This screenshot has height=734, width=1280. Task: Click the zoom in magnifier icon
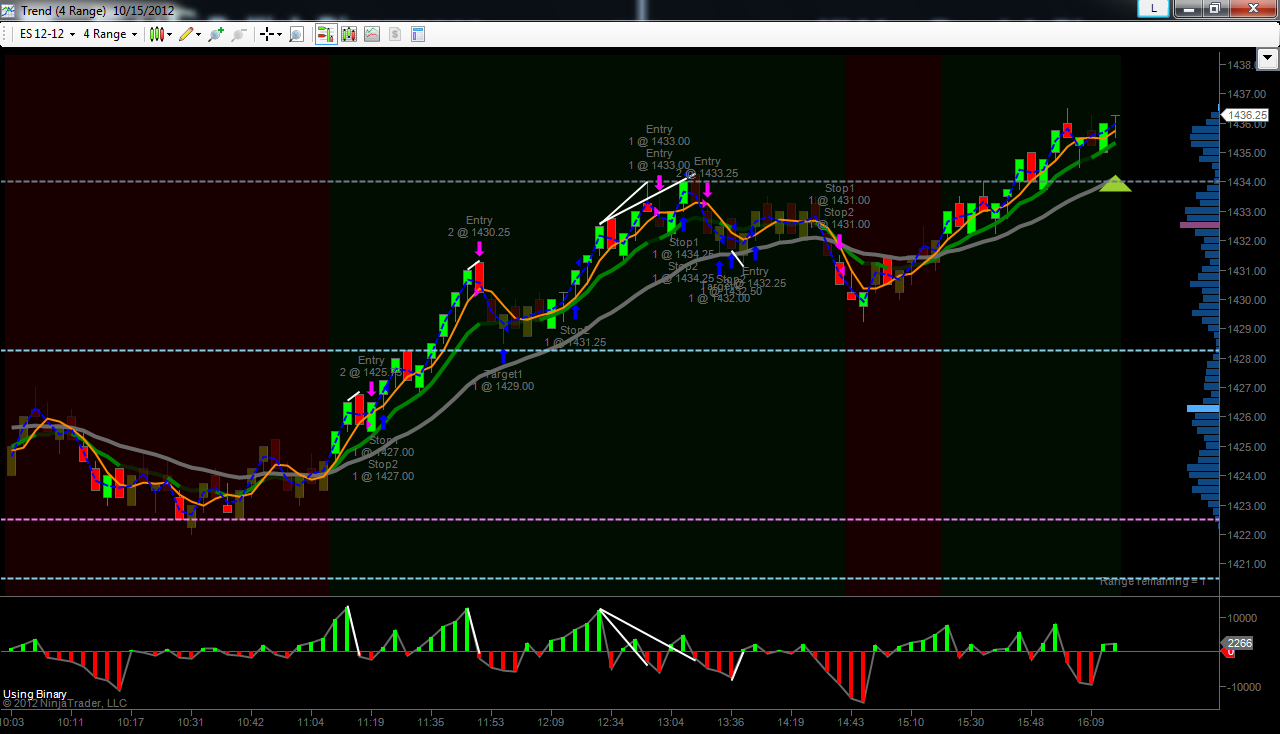[x=215, y=34]
